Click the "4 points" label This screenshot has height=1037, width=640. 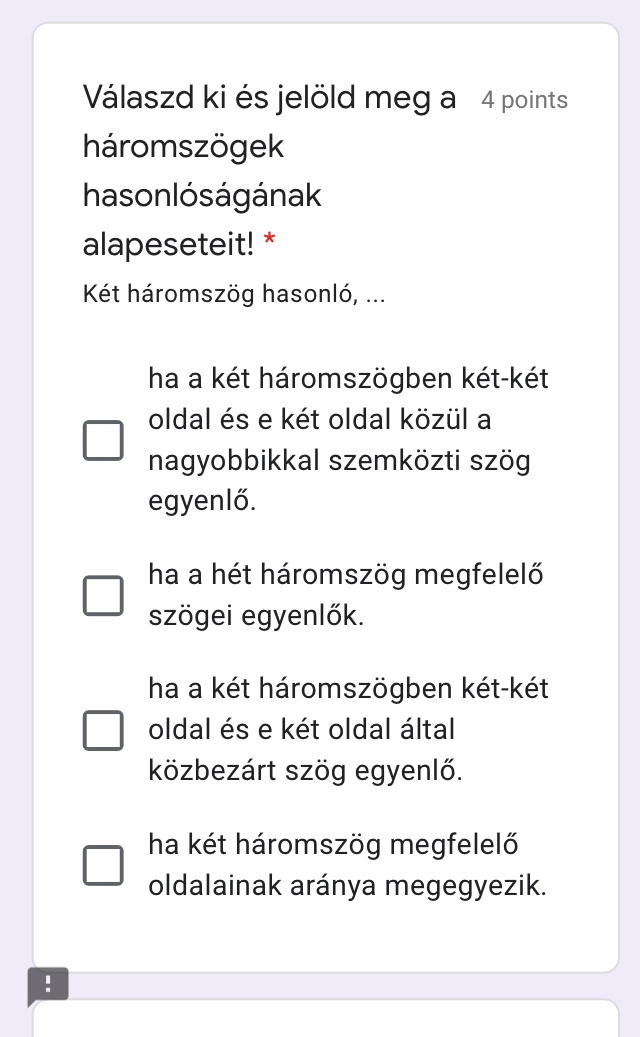[x=524, y=100]
